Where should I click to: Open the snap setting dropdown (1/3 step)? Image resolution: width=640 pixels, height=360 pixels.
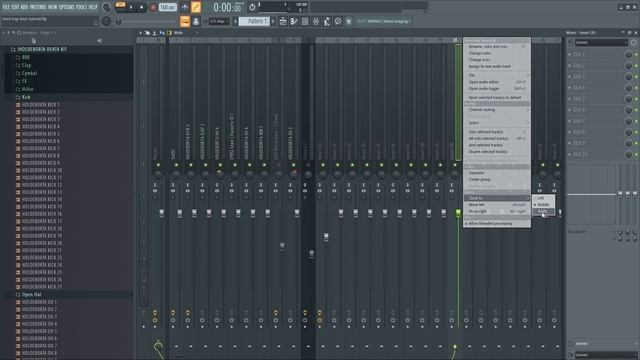click(219, 21)
